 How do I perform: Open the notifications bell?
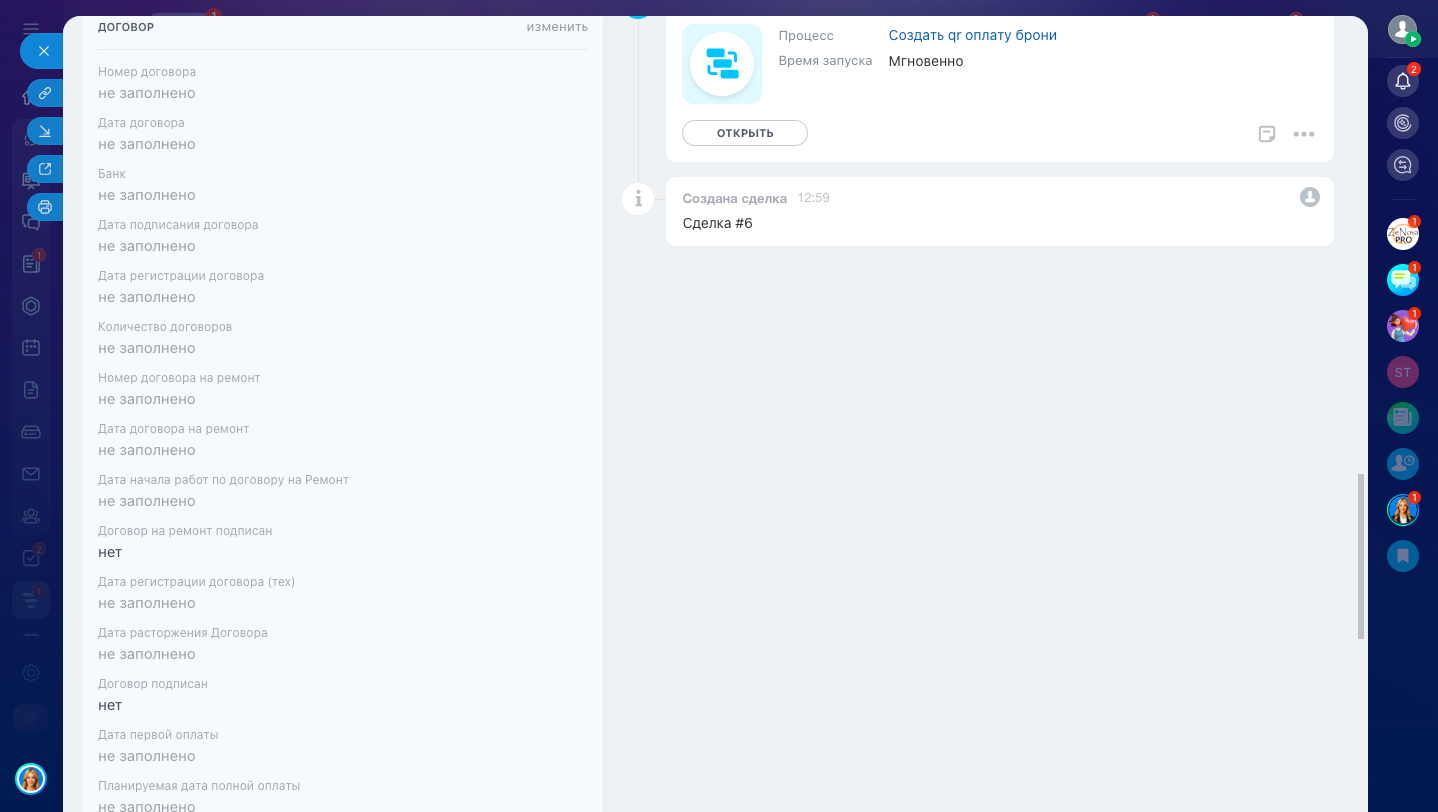click(1403, 81)
